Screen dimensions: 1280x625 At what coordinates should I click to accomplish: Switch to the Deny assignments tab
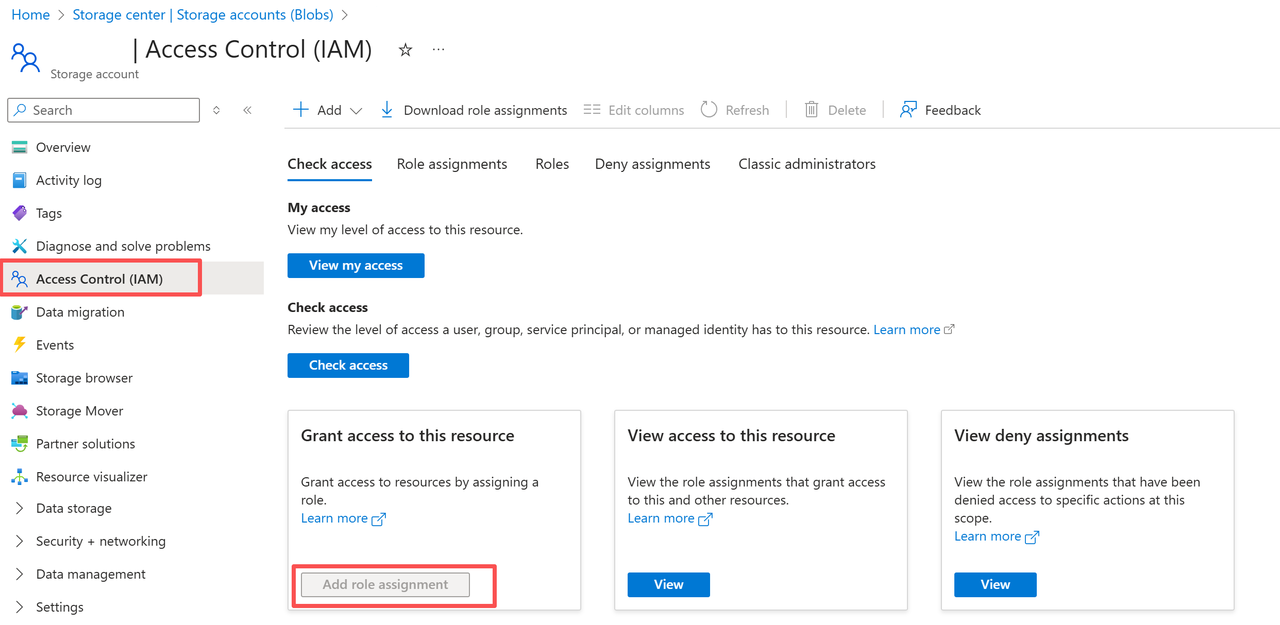(x=652, y=164)
